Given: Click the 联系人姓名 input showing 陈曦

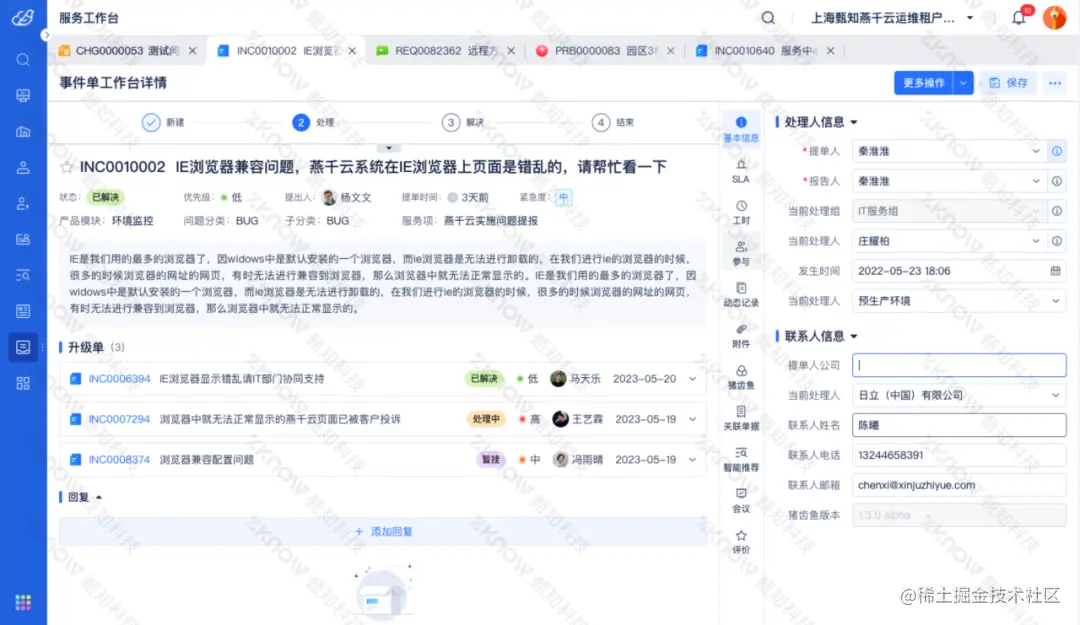Looking at the screenshot, I should (x=957, y=424).
